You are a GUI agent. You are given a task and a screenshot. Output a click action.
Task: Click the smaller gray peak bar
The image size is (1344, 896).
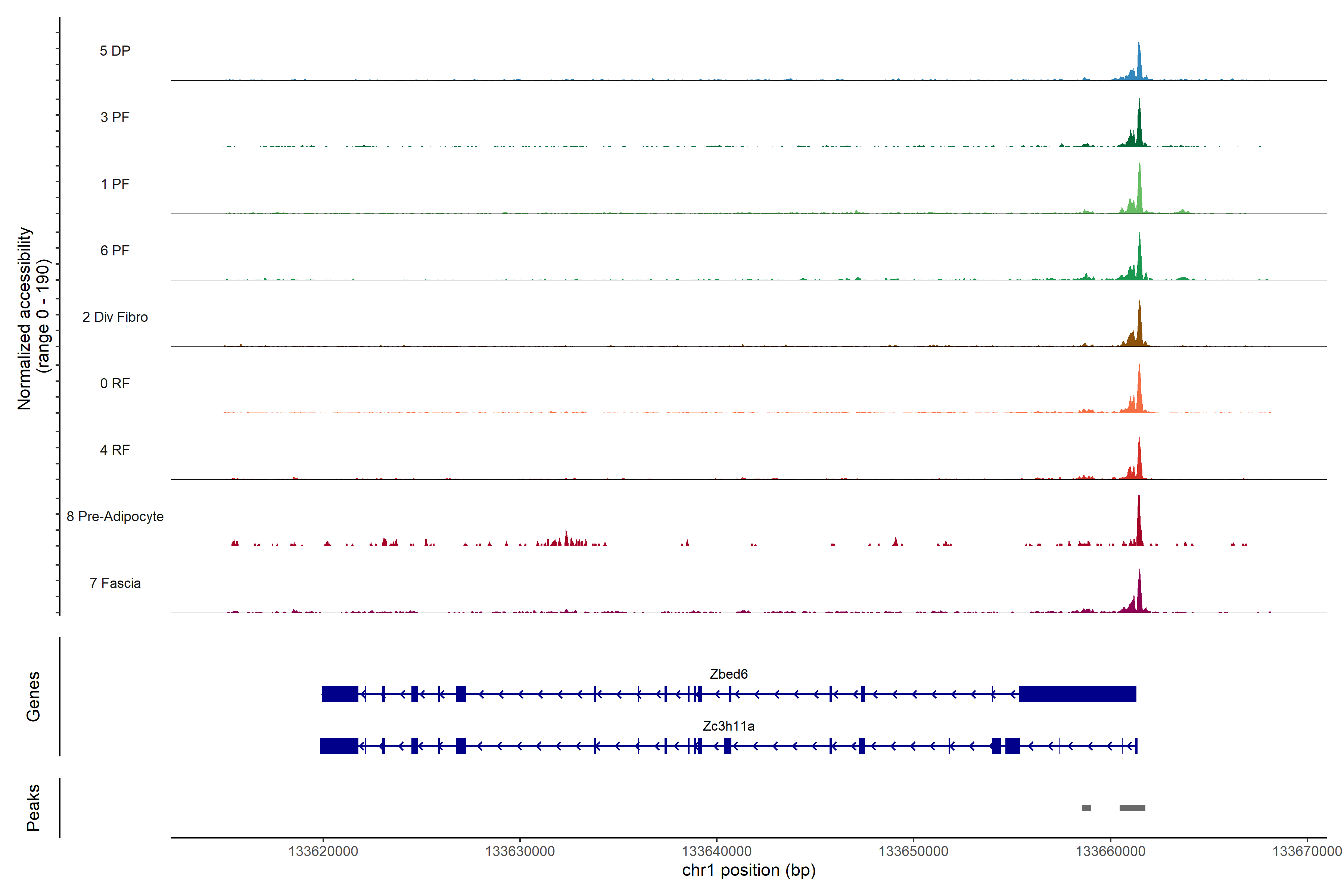(1086, 808)
